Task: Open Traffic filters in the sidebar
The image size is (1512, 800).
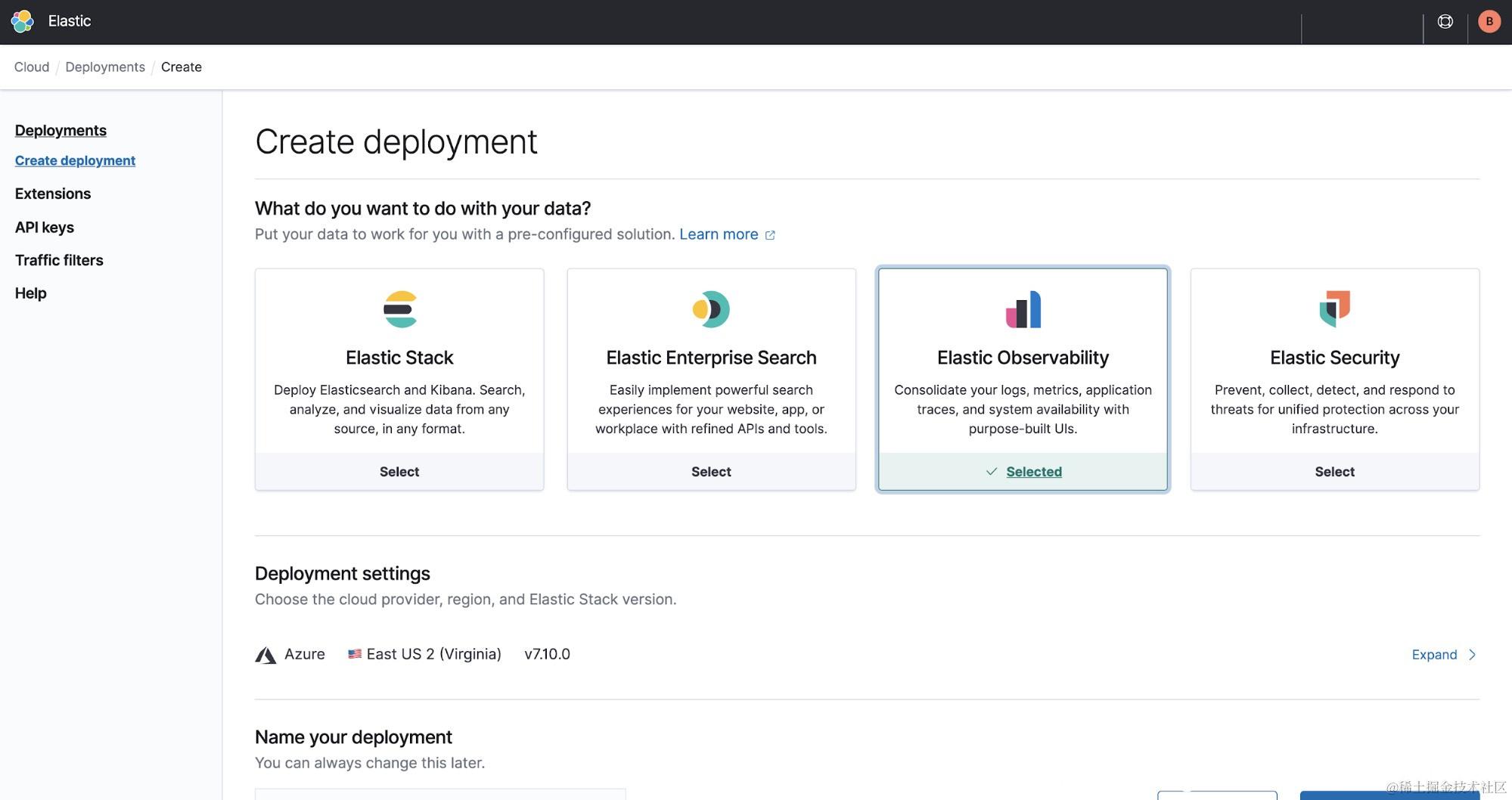Action: pos(59,260)
